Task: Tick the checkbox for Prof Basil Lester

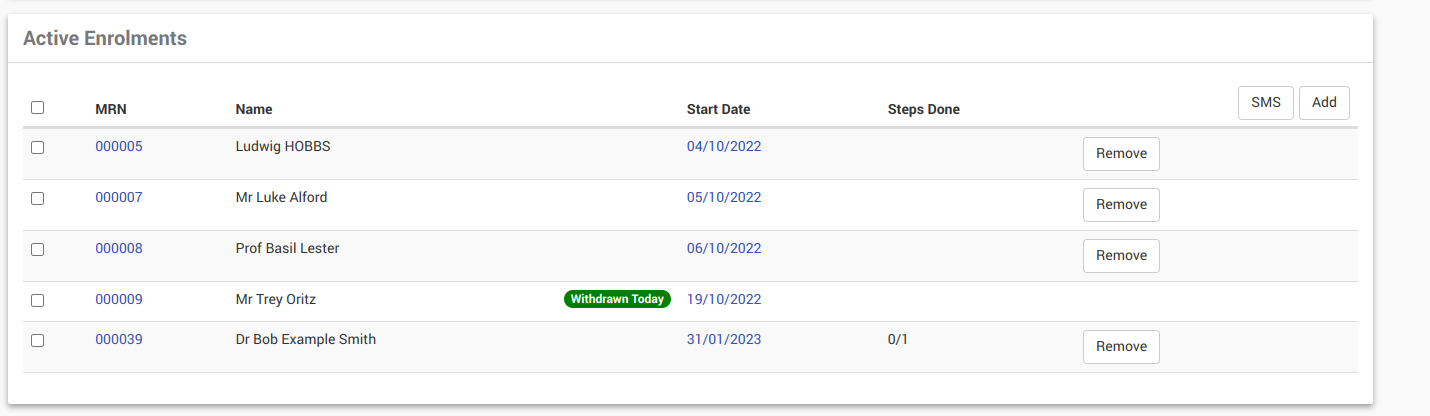Action: tap(38, 249)
